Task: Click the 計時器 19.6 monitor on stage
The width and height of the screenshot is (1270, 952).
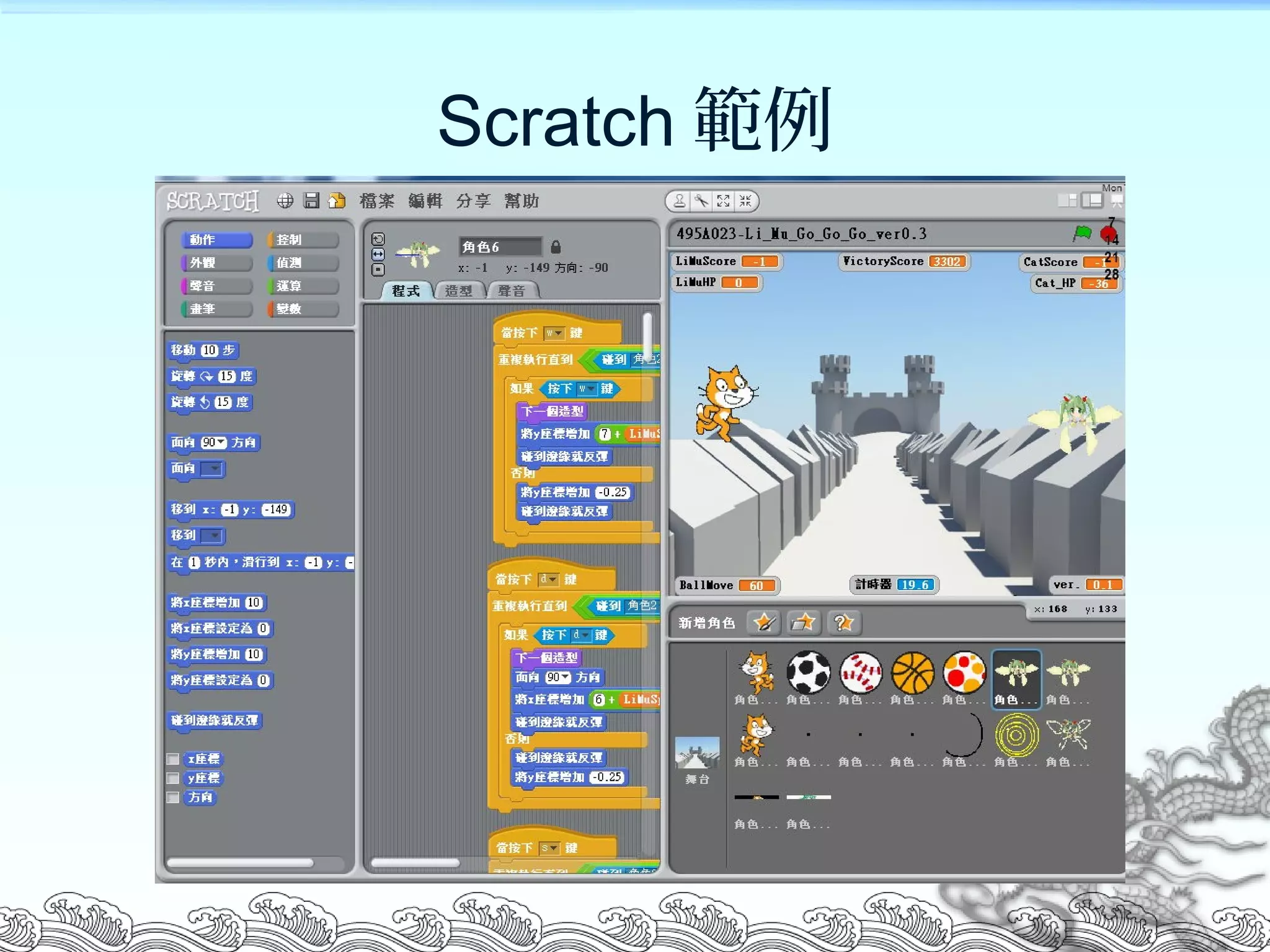Action: click(894, 584)
